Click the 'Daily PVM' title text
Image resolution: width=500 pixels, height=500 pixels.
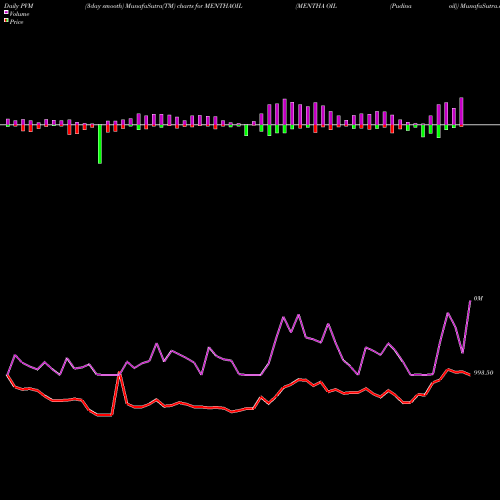(19, 6)
